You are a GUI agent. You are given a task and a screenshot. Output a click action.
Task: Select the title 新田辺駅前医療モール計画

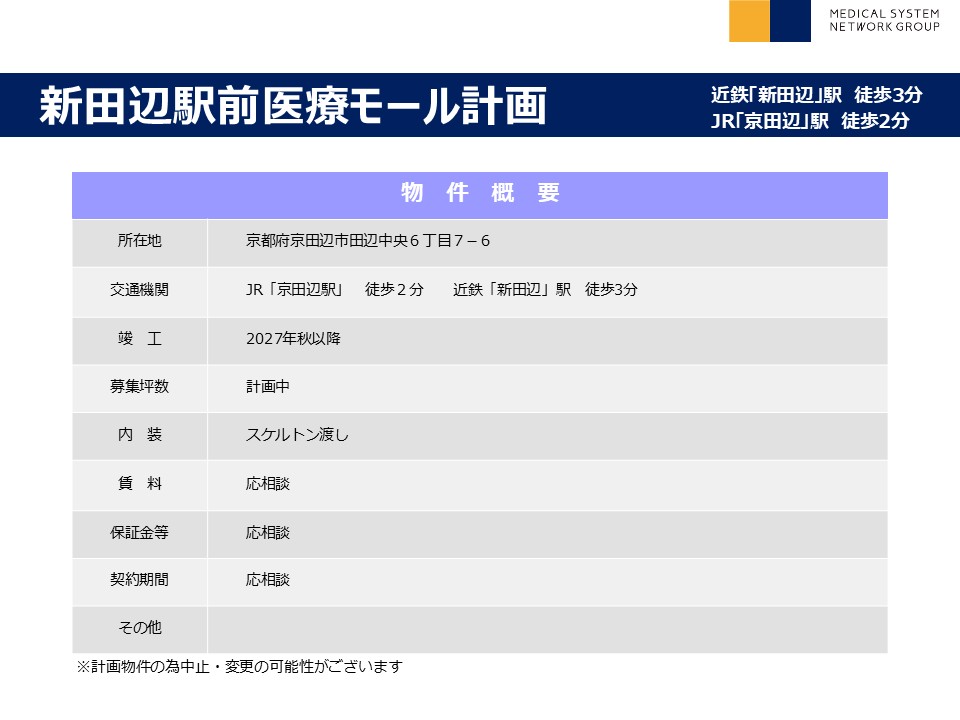point(293,105)
